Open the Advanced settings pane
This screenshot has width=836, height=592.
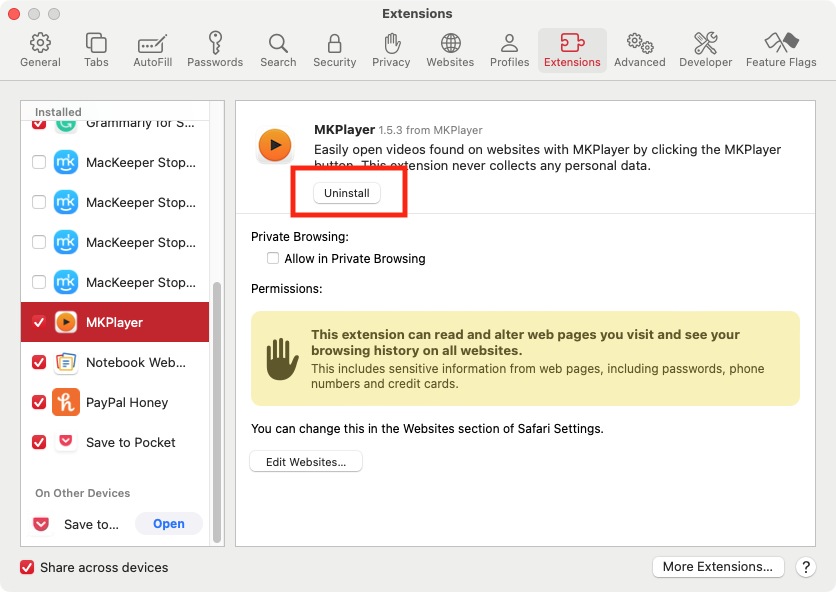tap(639, 50)
